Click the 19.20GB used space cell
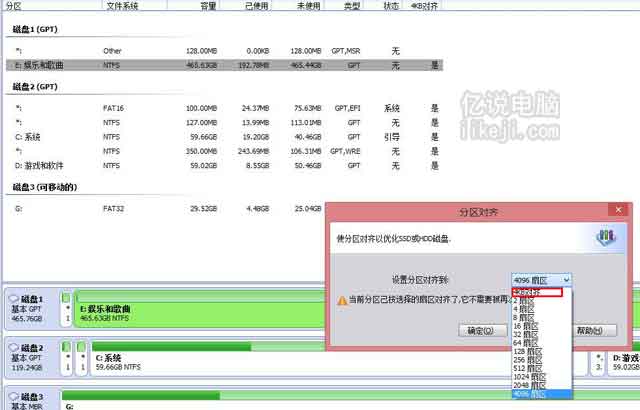This screenshot has width=640, height=410. click(x=256, y=137)
